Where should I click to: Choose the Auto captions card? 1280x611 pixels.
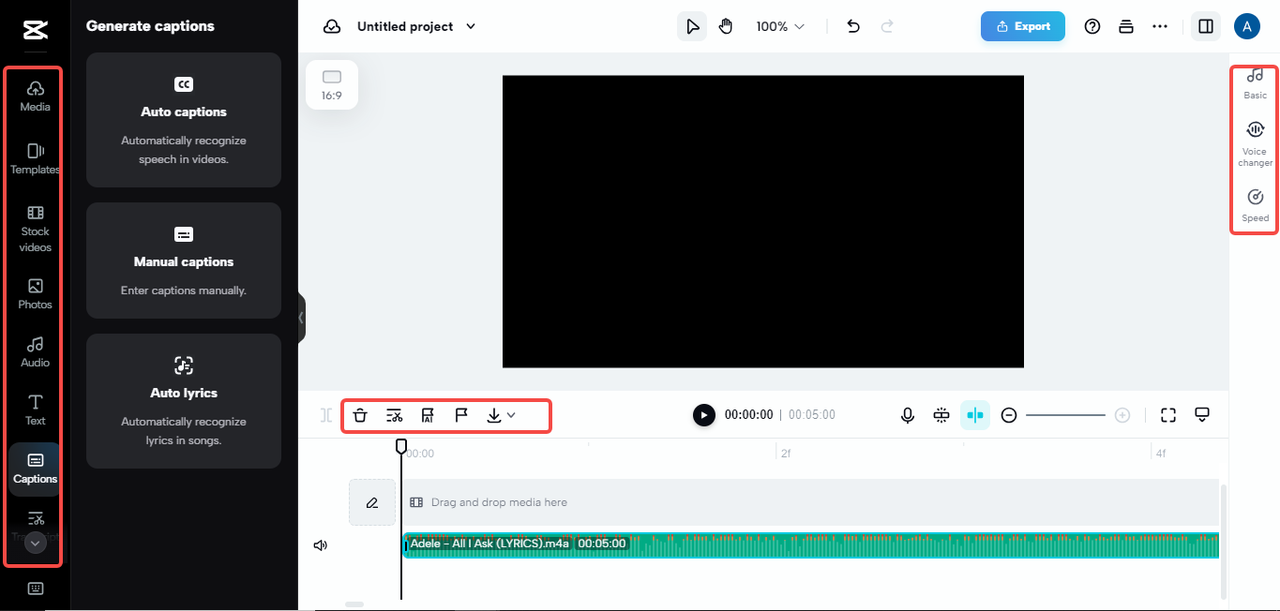(x=184, y=120)
